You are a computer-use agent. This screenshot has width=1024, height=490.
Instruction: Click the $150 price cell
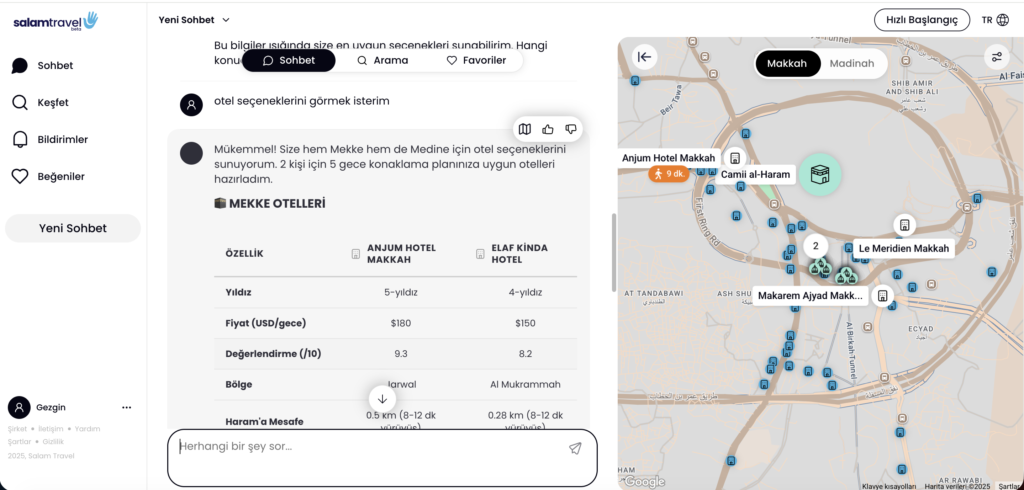point(525,323)
